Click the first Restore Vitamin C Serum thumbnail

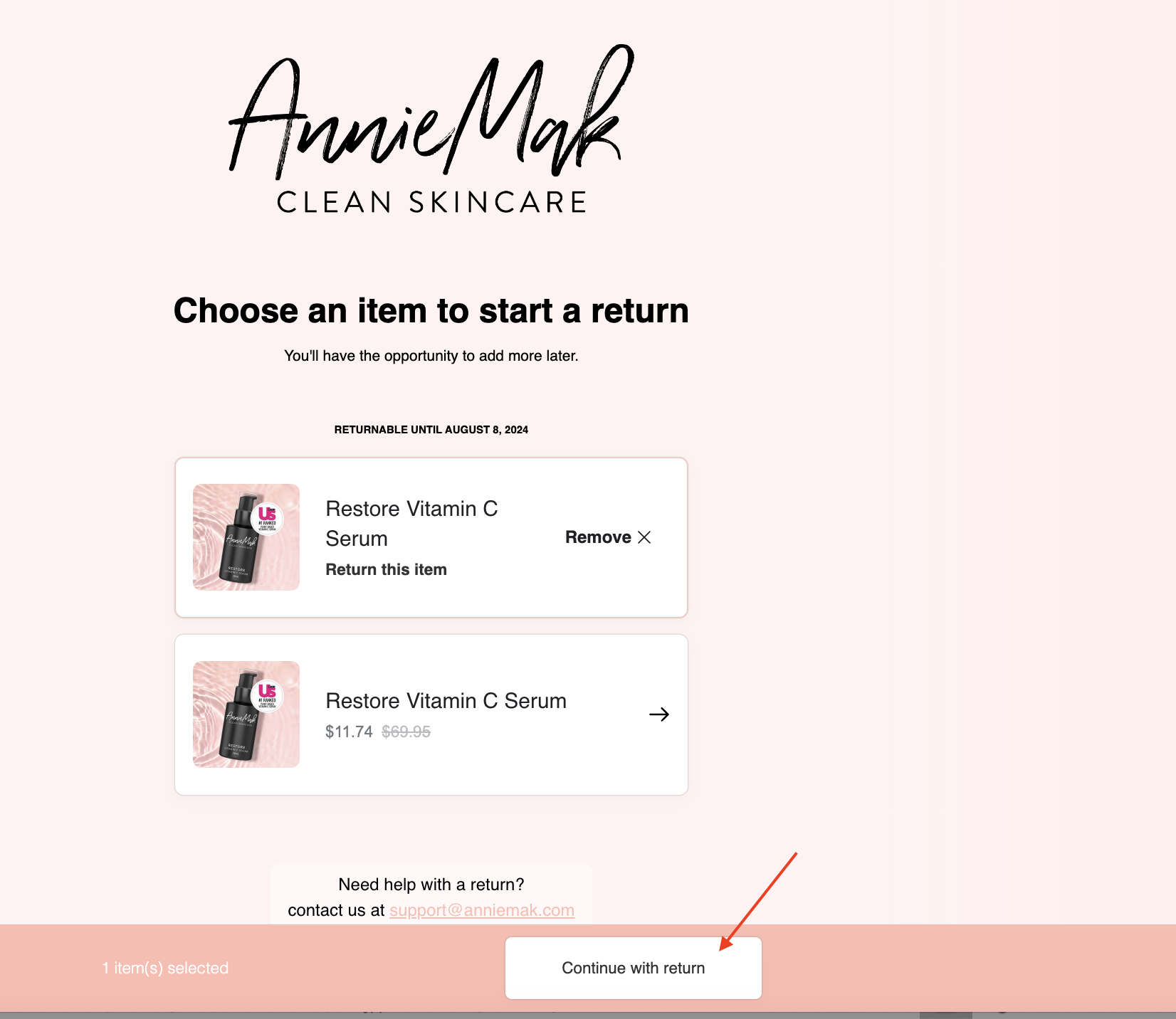[246, 537]
